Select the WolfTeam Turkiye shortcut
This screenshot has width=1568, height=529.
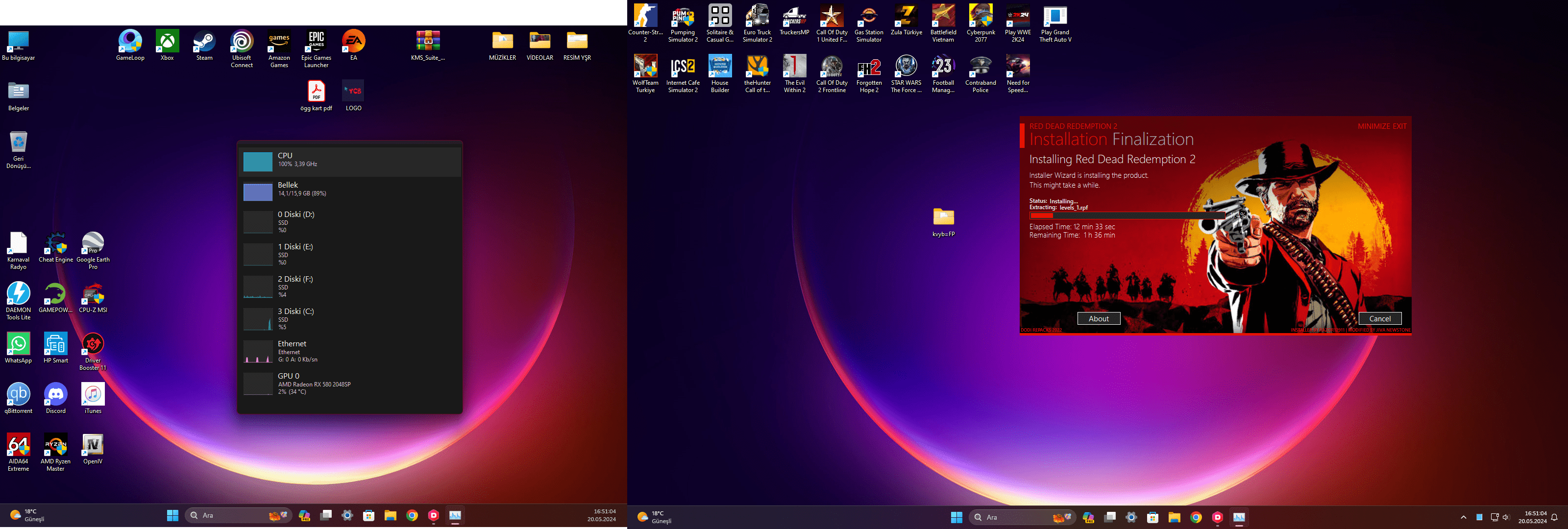pyautogui.click(x=645, y=73)
